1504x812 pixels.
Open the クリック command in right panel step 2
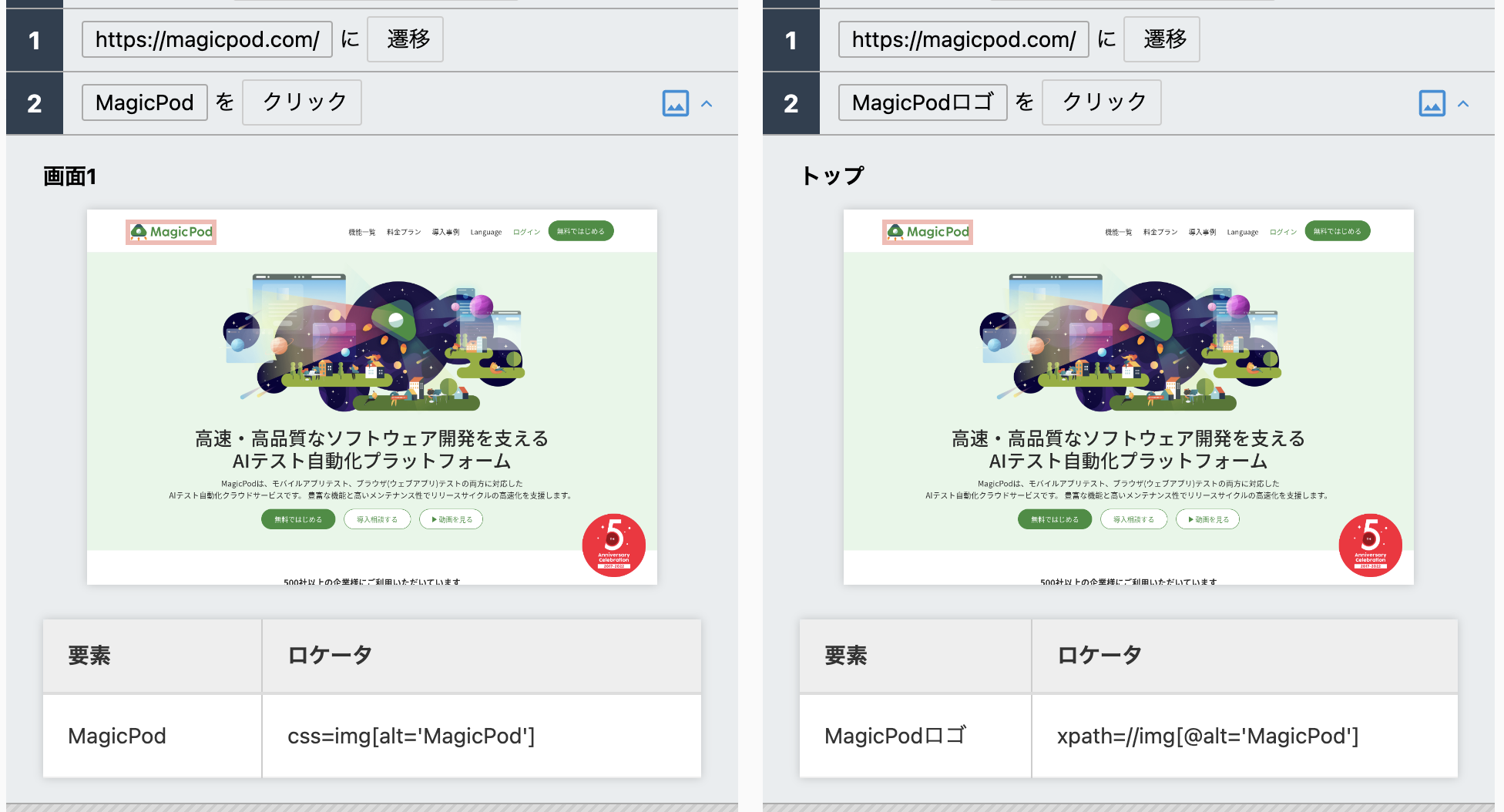(x=1102, y=102)
